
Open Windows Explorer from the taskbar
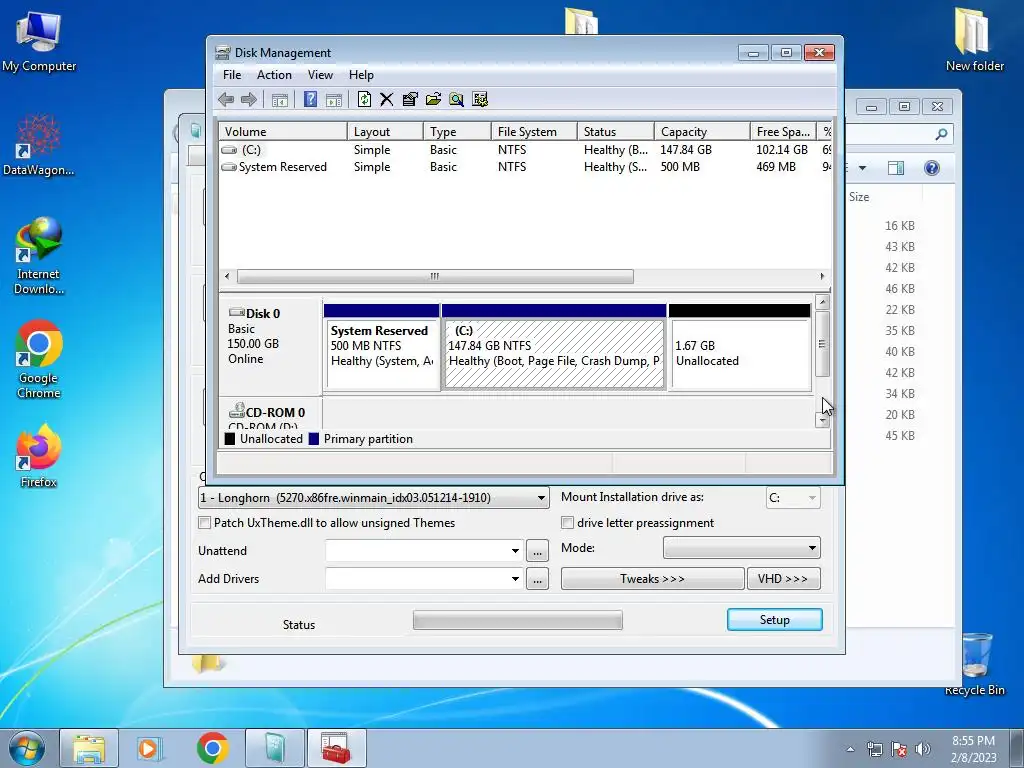tap(89, 748)
